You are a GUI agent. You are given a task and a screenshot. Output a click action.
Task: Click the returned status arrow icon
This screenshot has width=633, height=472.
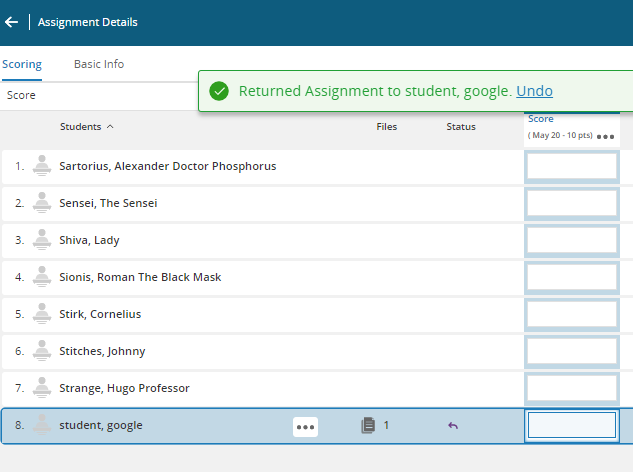coord(453,426)
